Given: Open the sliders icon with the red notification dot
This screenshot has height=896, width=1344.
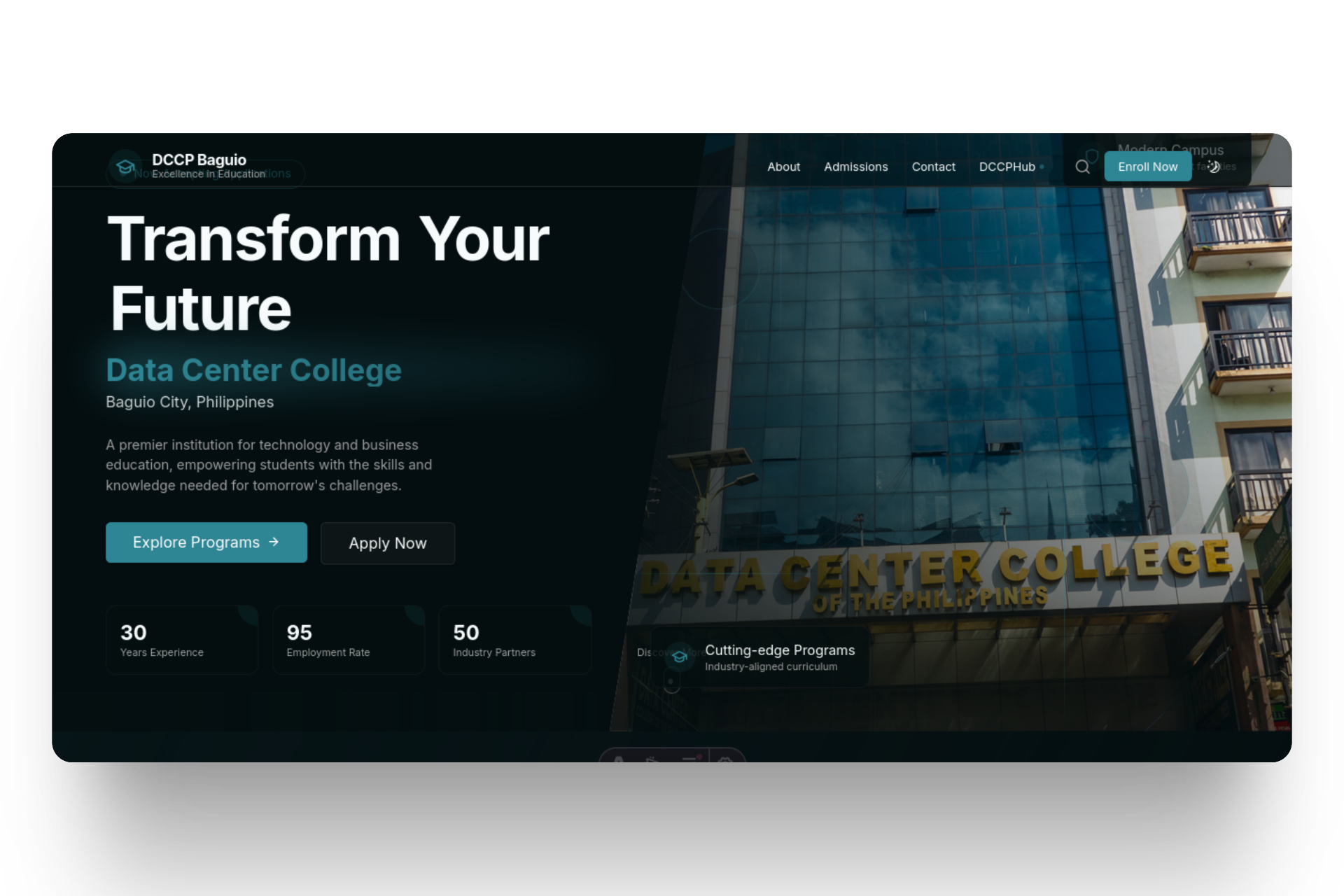Looking at the screenshot, I should (x=690, y=762).
